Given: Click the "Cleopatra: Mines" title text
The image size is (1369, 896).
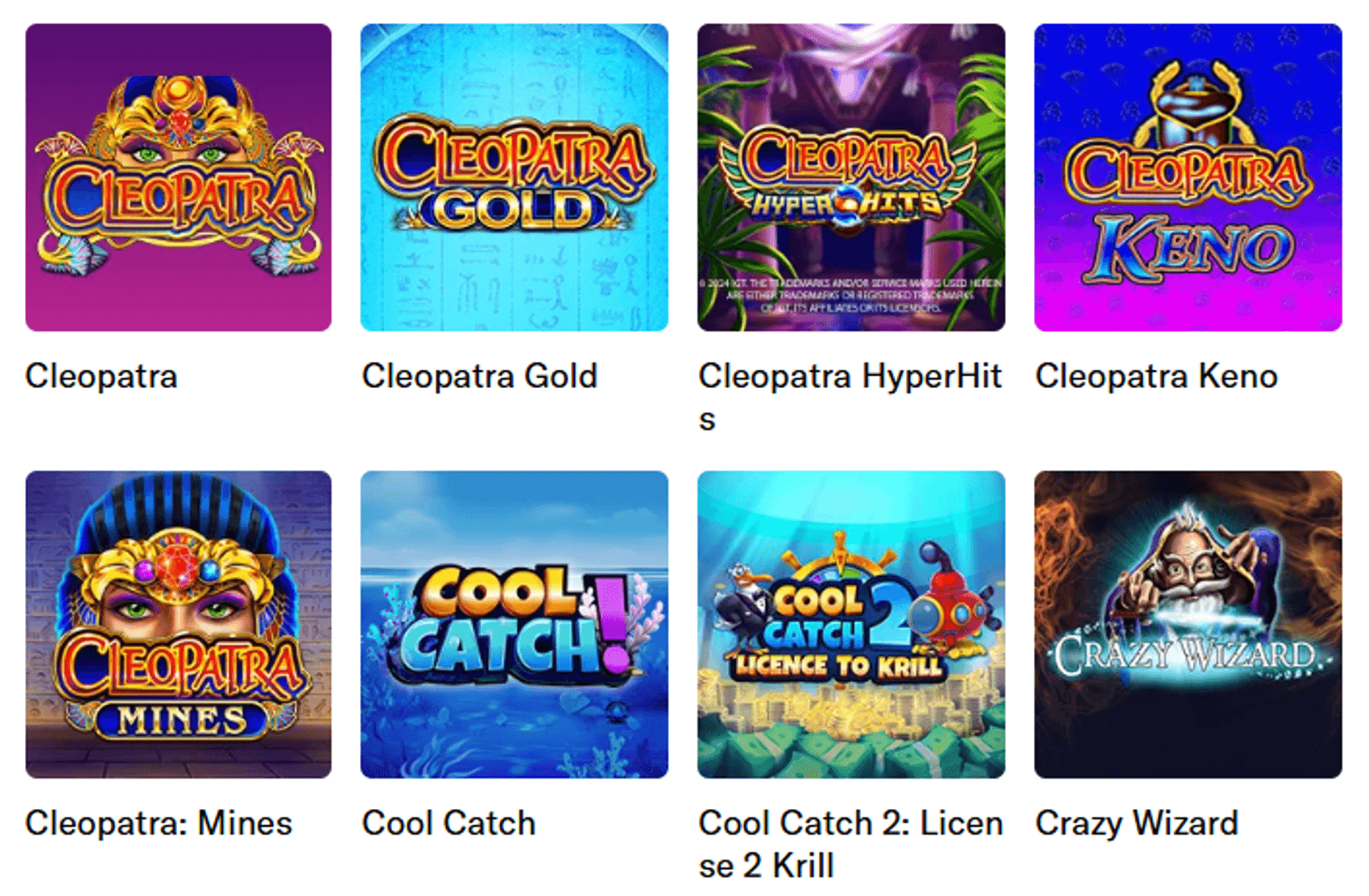Looking at the screenshot, I should pyautogui.click(x=159, y=823).
